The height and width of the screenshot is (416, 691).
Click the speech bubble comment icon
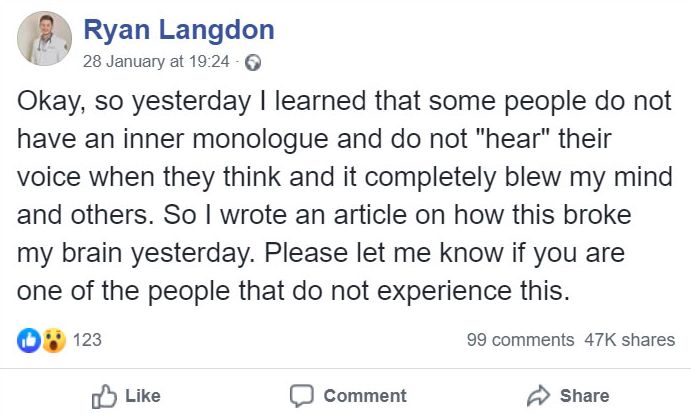pos(302,396)
